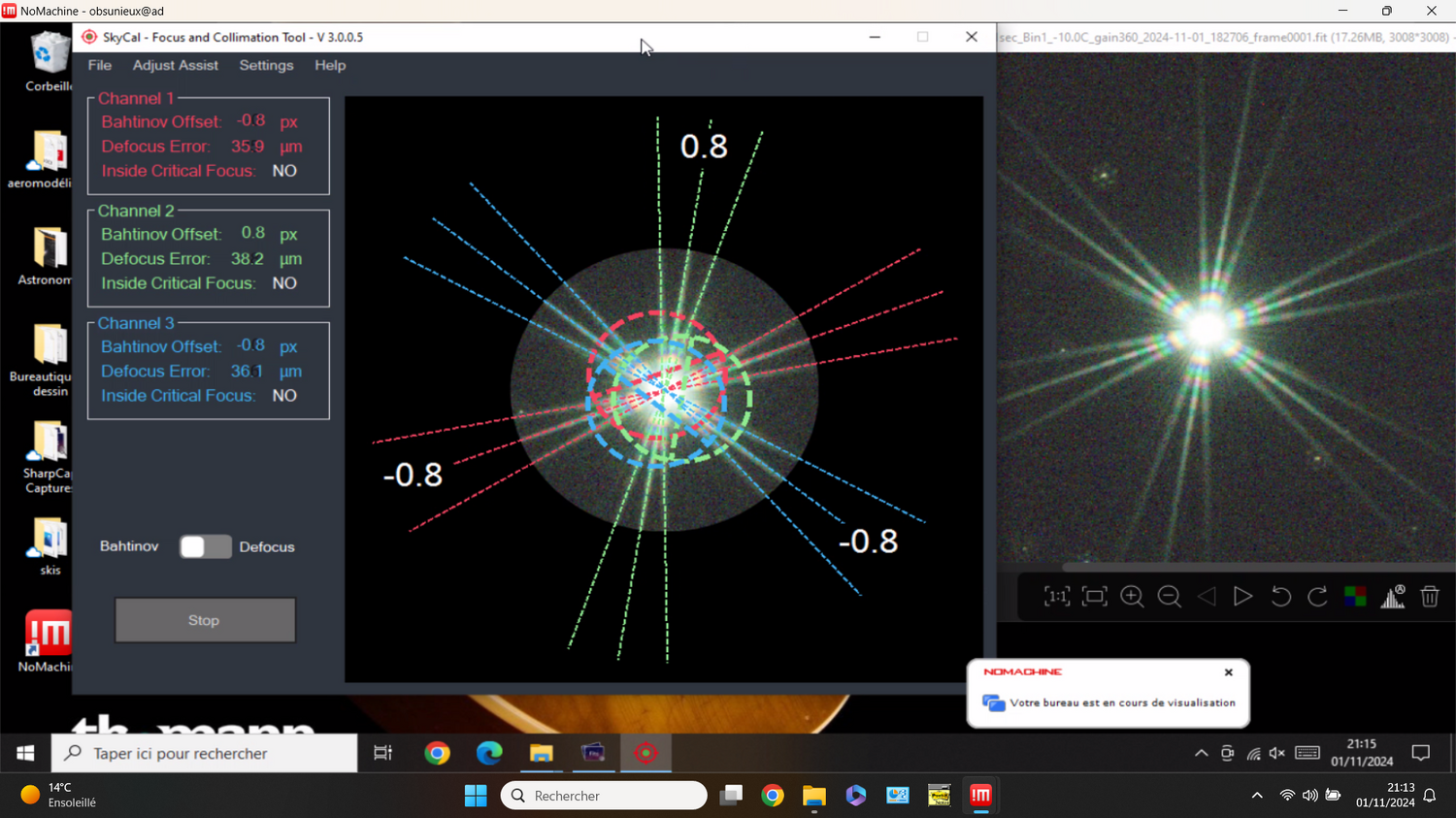Open the histogram icon

pyautogui.click(x=1393, y=597)
